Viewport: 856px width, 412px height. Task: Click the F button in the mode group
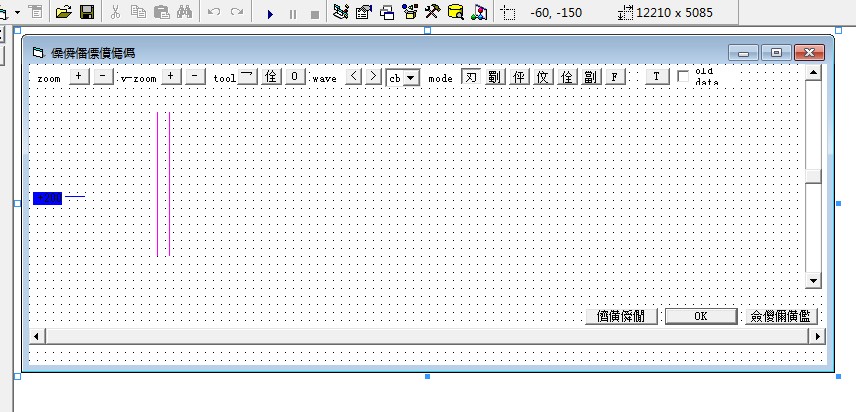(615, 77)
